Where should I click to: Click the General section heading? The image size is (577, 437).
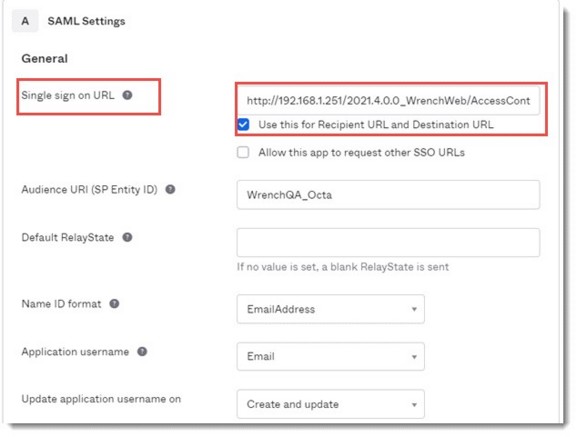(45, 58)
